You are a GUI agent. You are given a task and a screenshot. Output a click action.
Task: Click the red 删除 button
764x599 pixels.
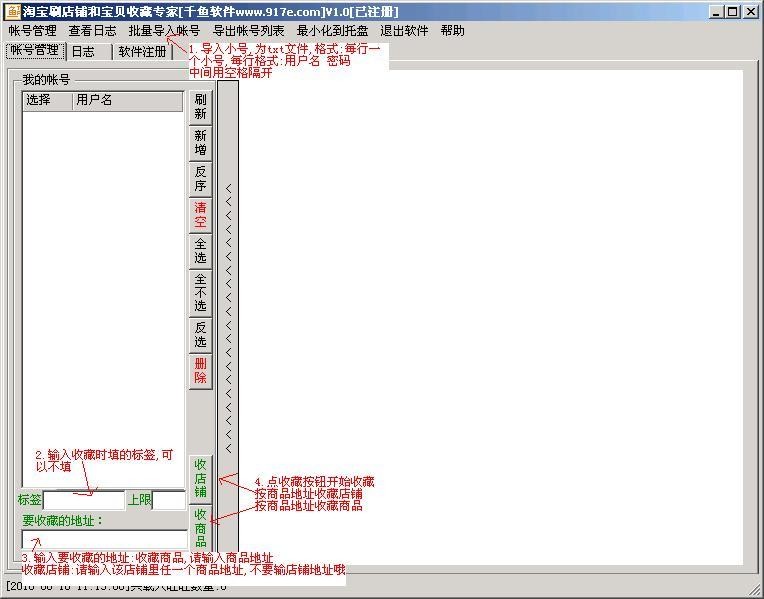[200, 371]
